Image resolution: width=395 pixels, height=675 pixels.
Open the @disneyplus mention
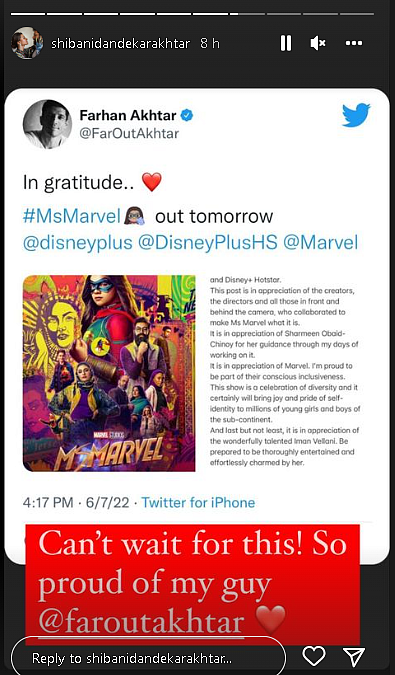point(77,243)
